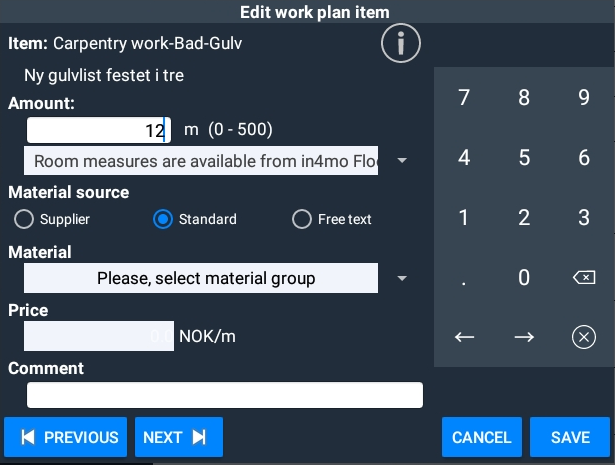The width and height of the screenshot is (615, 465).
Task: Click the Amount input field
Action: click(x=98, y=130)
